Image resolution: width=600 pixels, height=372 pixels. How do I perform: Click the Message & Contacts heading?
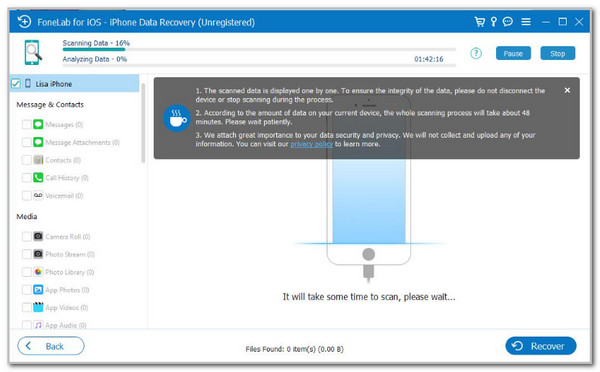click(x=50, y=104)
